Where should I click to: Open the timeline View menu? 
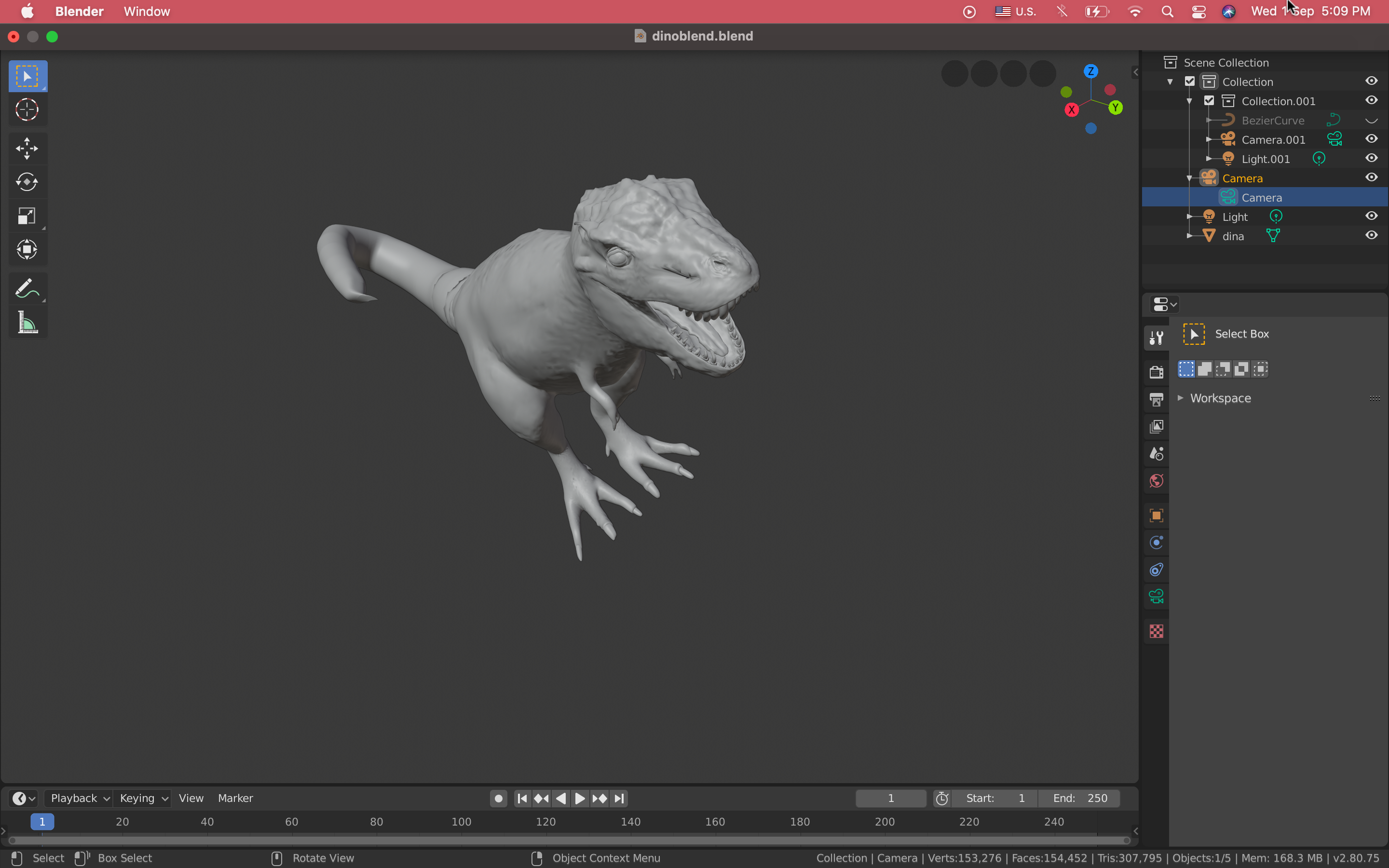point(191,798)
